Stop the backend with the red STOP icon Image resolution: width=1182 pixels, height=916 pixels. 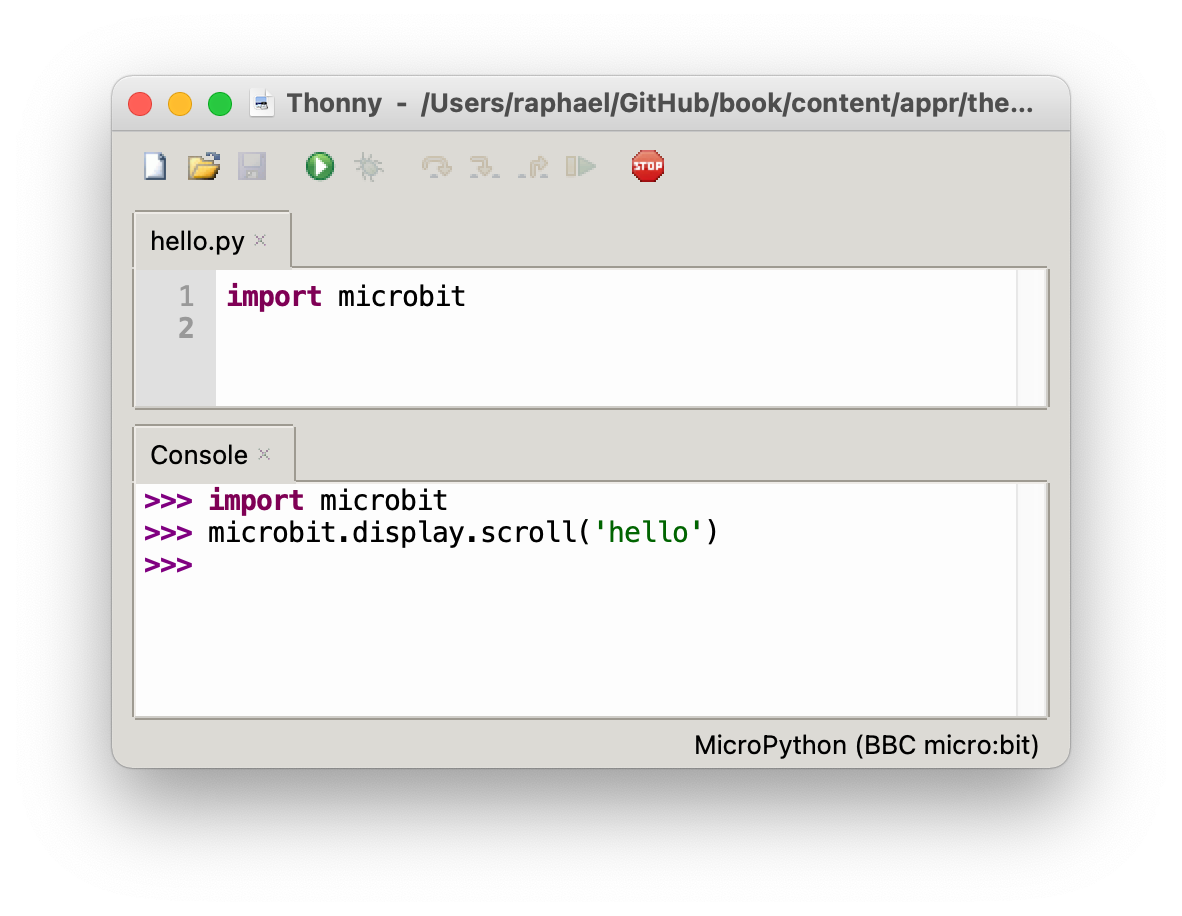[x=648, y=166]
